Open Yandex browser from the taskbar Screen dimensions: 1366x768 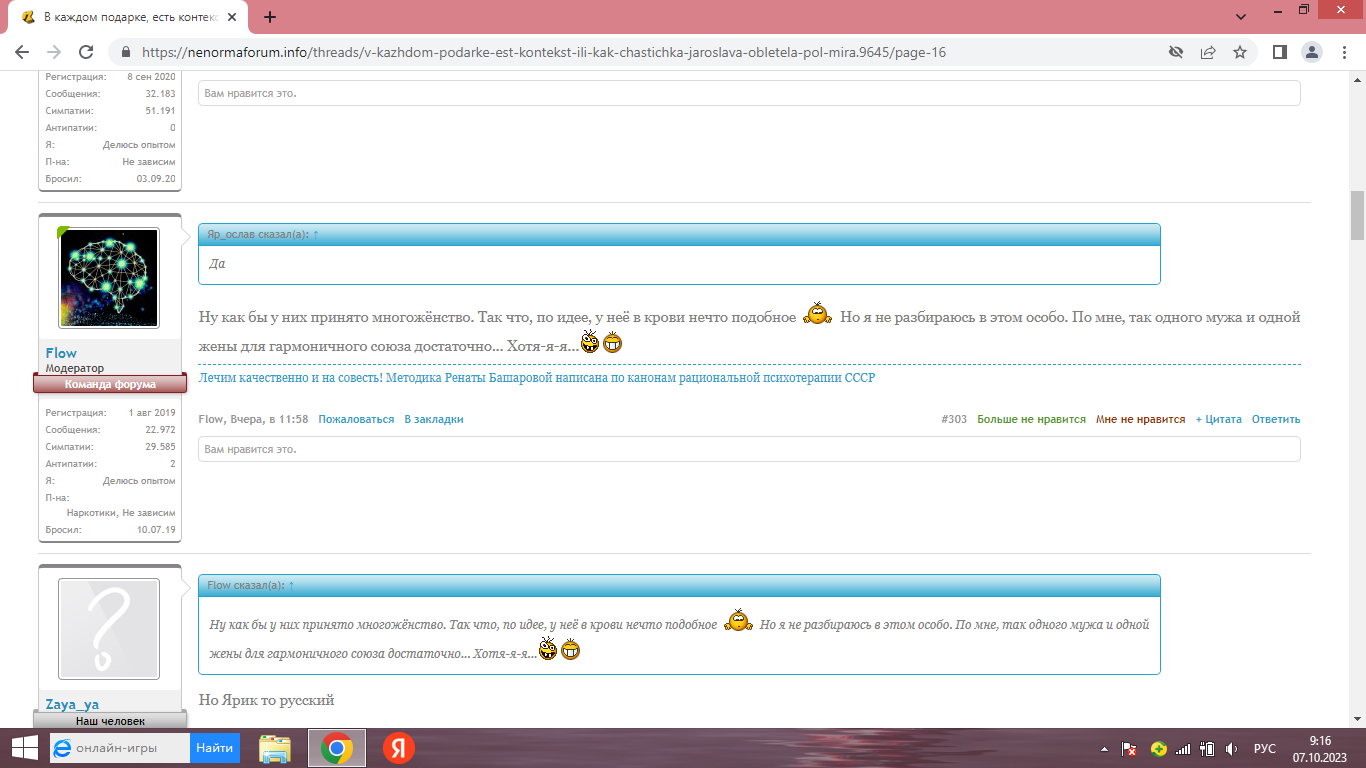click(x=399, y=748)
